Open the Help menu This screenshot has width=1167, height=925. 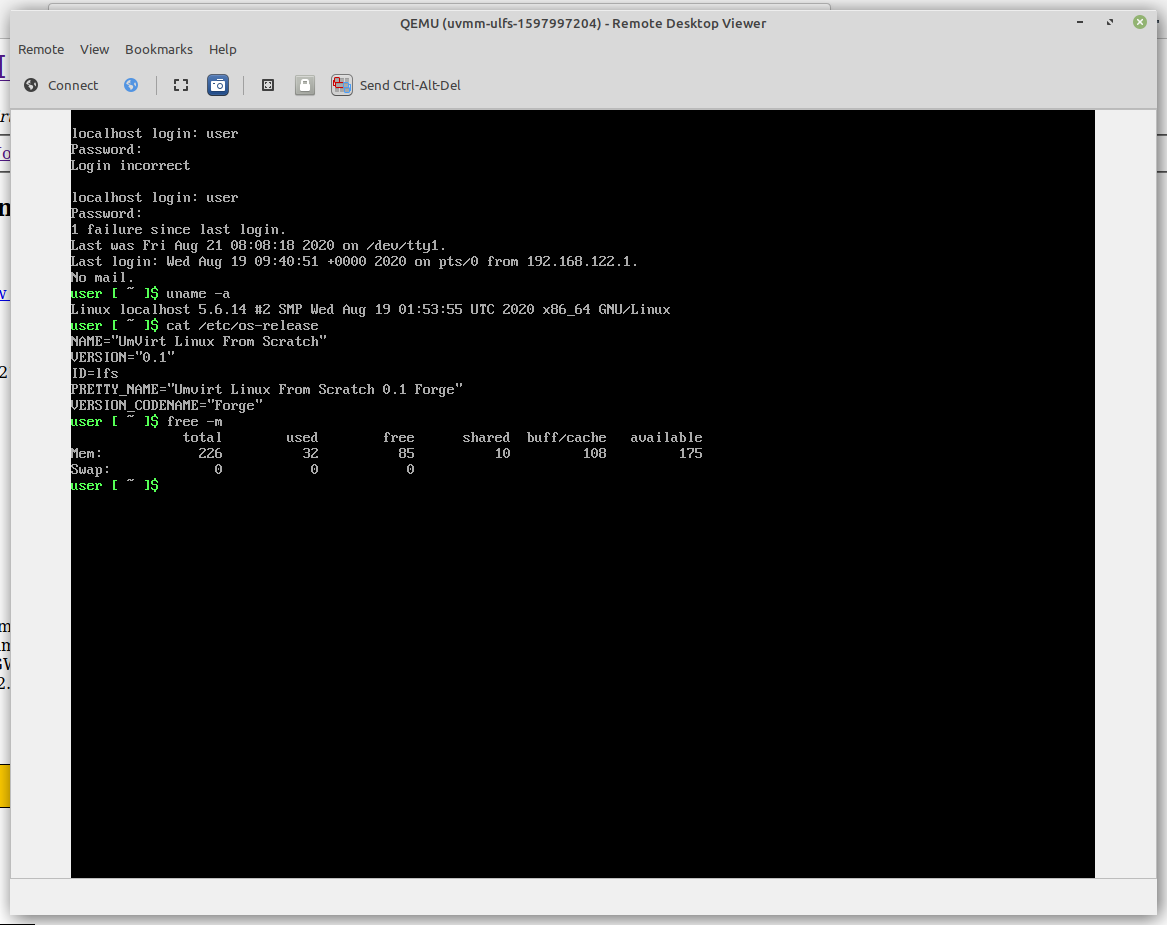(x=222, y=50)
